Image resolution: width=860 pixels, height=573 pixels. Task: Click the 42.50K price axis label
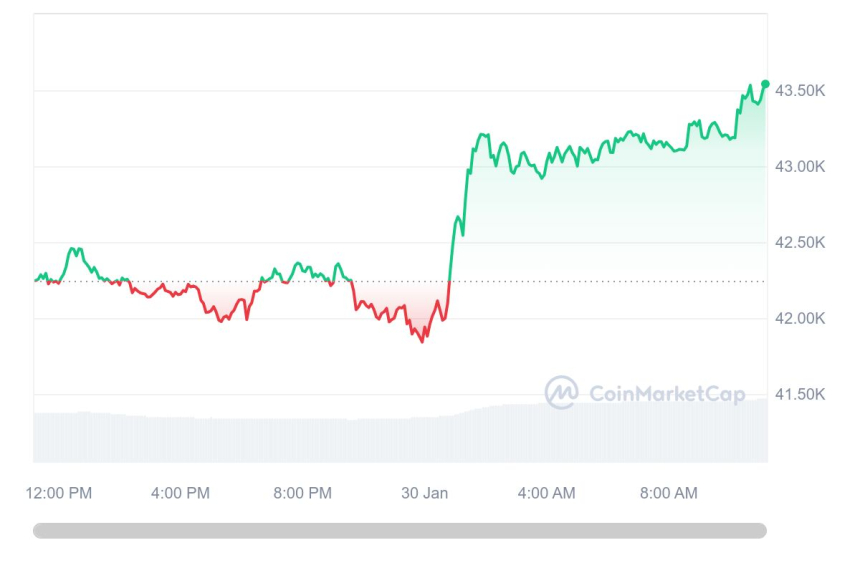click(800, 243)
